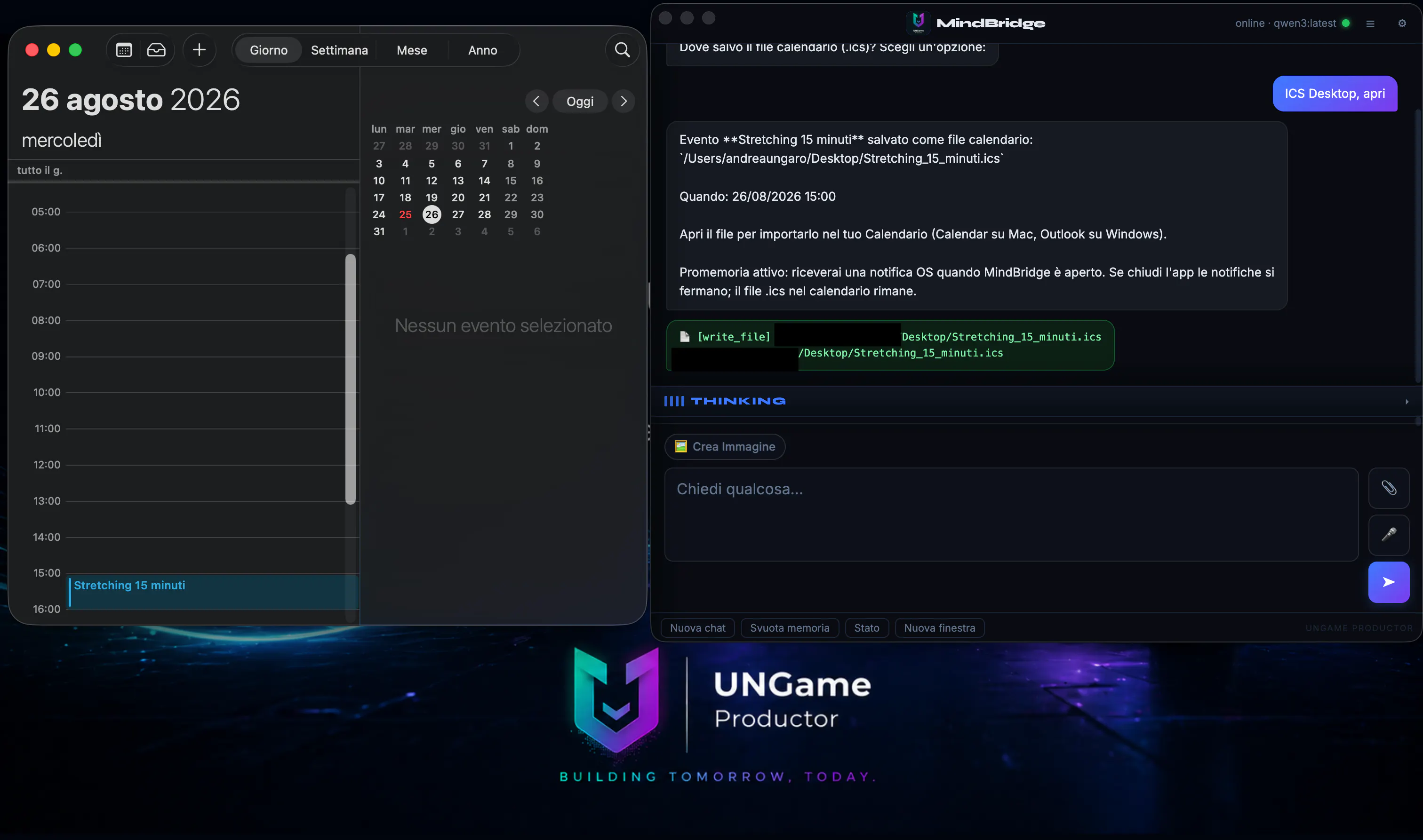Image resolution: width=1423 pixels, height=840 pixels.
Task: Click the 12:00 time label in day view
Action: pos(47,465)
